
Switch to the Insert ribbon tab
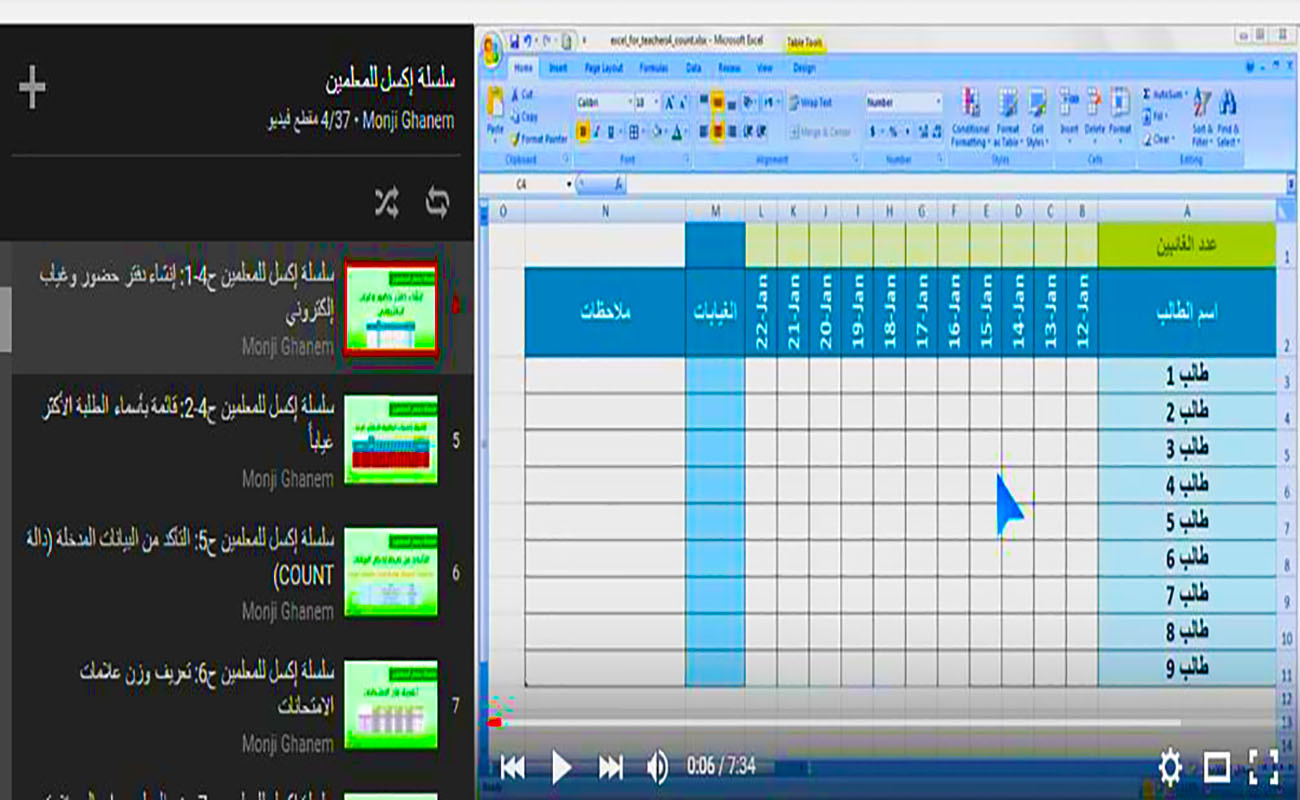click(558, 68)
